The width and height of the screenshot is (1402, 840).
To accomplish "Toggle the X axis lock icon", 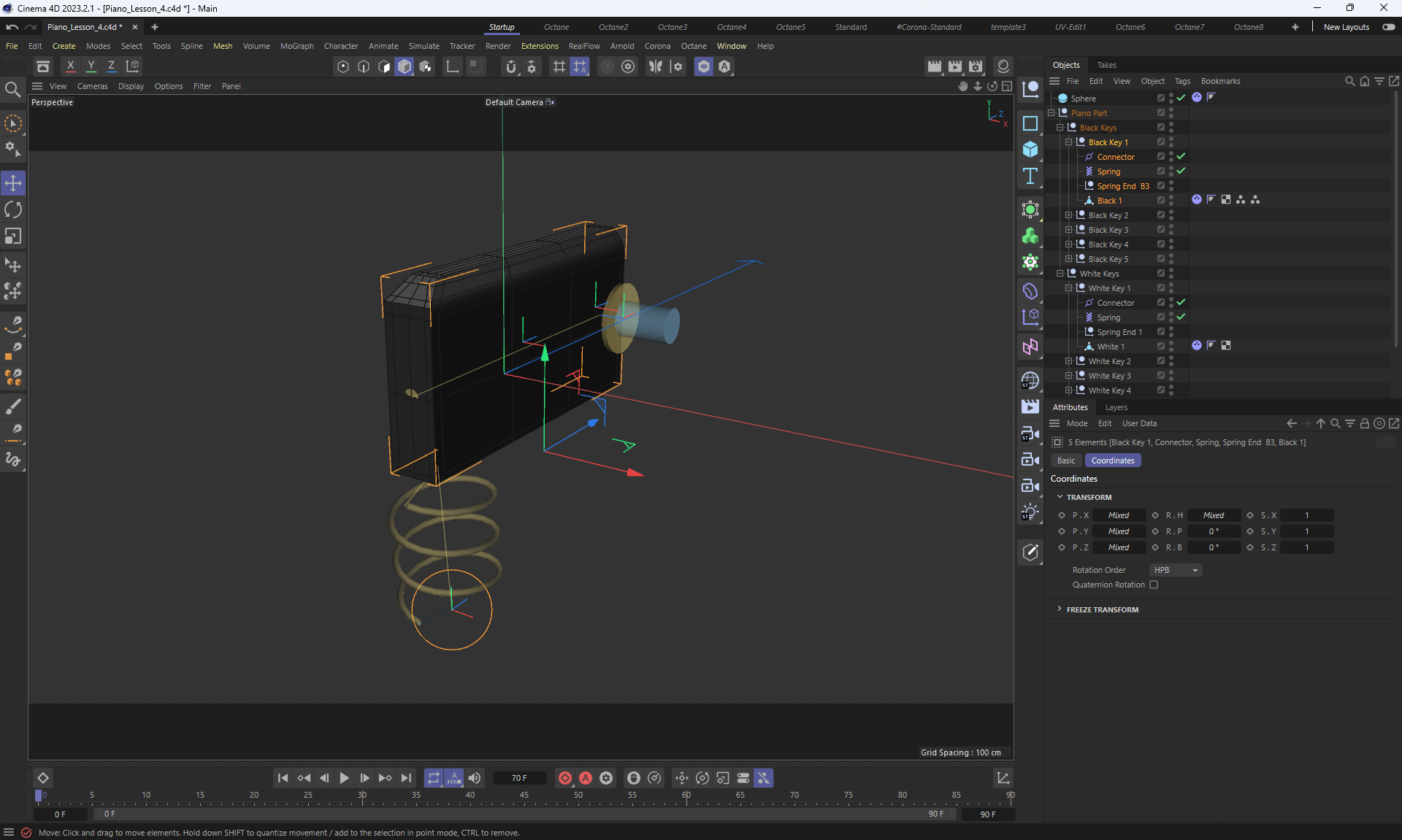I will tap(71, 66).
